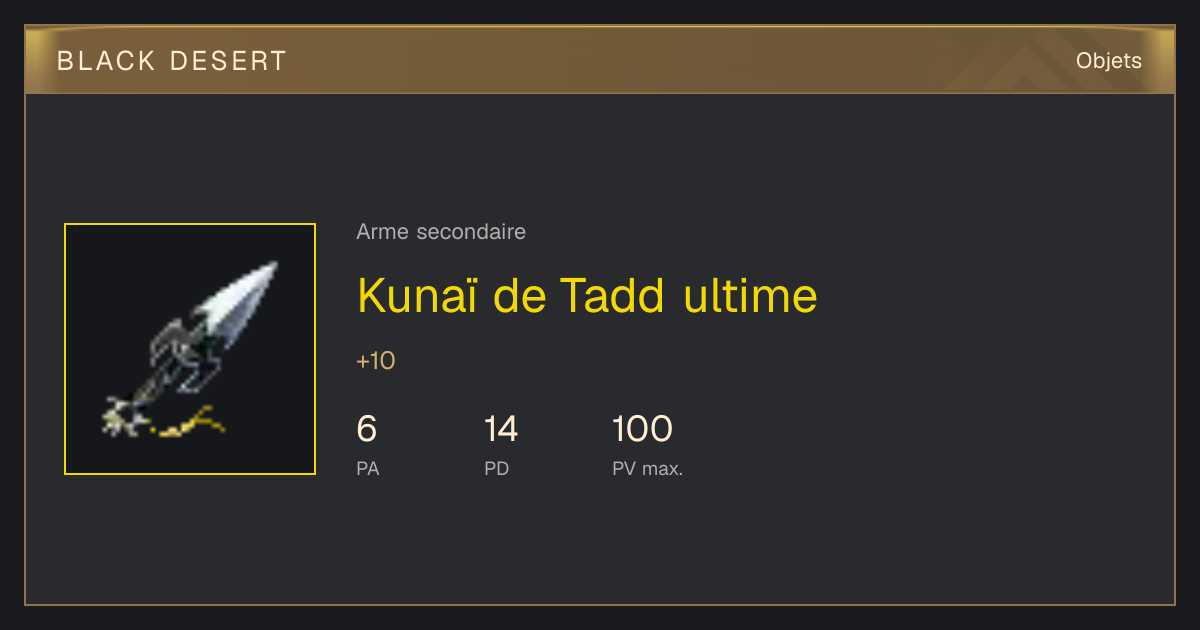1200x630 pixels.
Task: Click the PA stat label
Action: coord(368,468)
